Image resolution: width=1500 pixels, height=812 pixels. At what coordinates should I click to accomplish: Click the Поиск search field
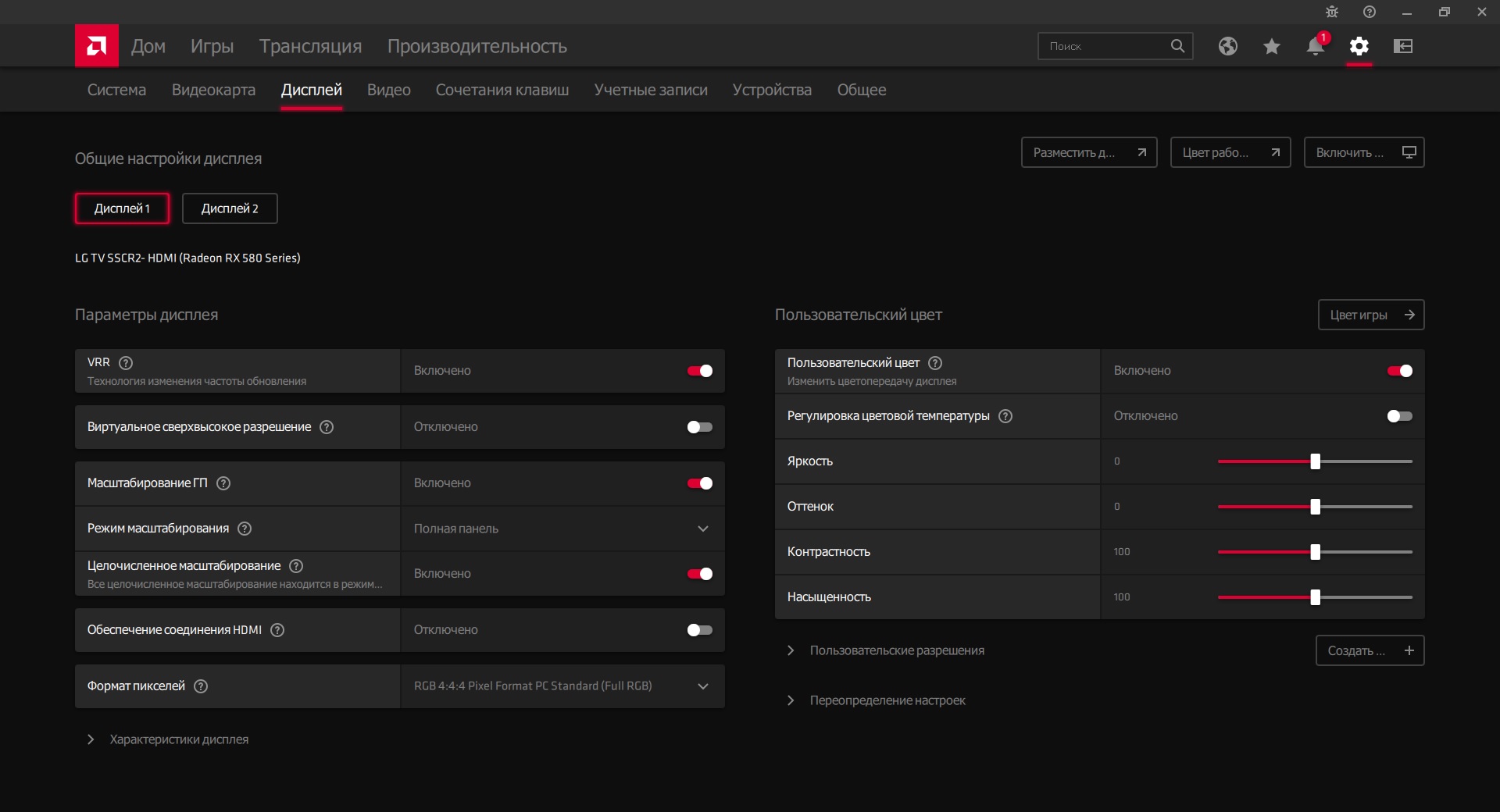point(1105,46)
